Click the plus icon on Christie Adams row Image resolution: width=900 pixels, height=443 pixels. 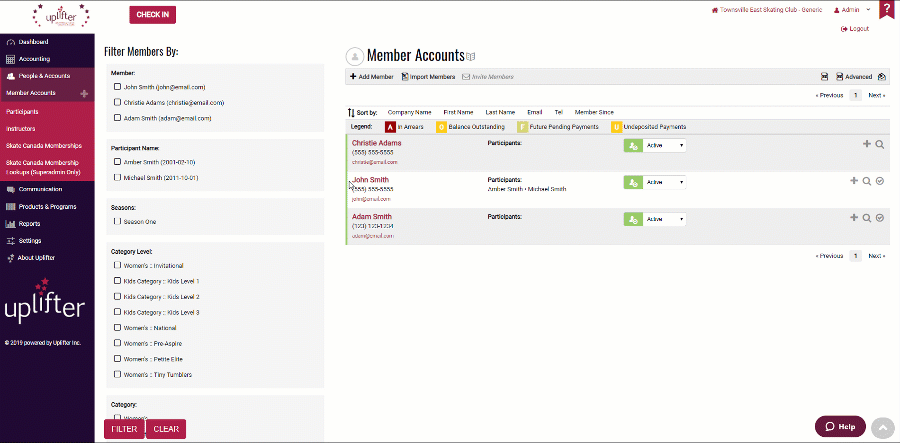pyautogui.click(x=867, y=144)
